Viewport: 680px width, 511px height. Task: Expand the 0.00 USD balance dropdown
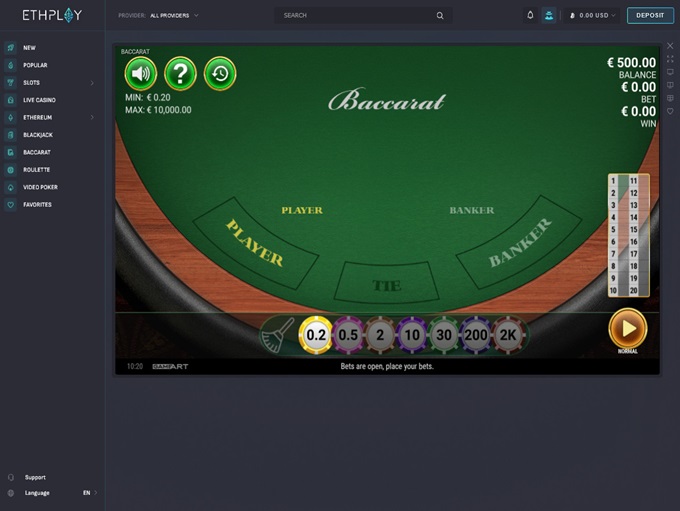(x=592, y=15)
